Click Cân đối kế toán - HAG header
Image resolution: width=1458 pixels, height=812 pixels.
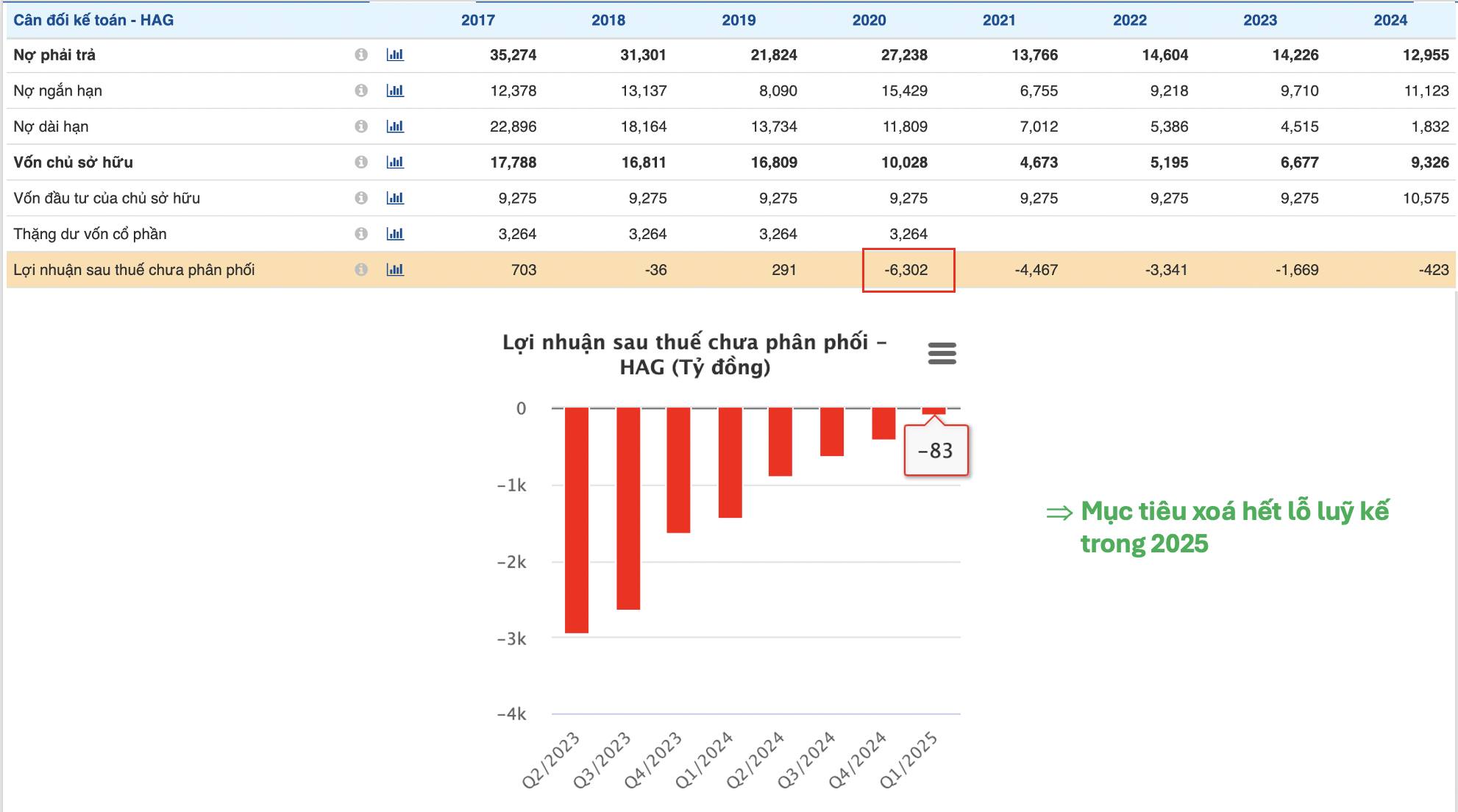[x=93, y=21]
